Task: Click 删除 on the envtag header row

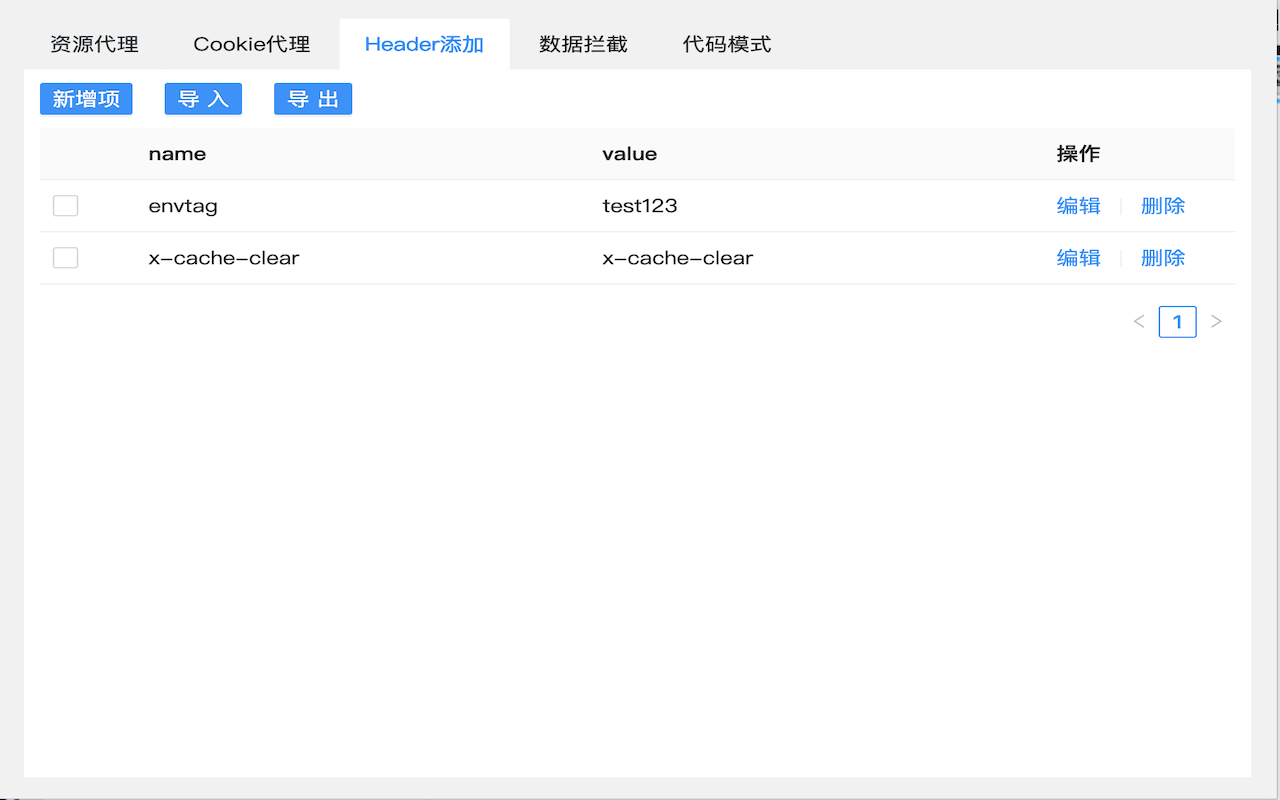Action: (x=1162, y=205)
